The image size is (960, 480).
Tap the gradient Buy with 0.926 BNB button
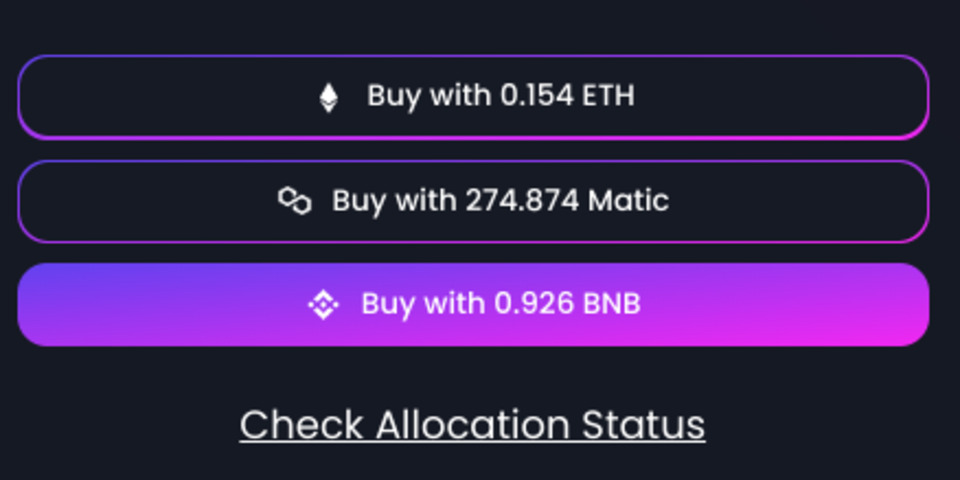pyautogui.click(x=473, y=304)
